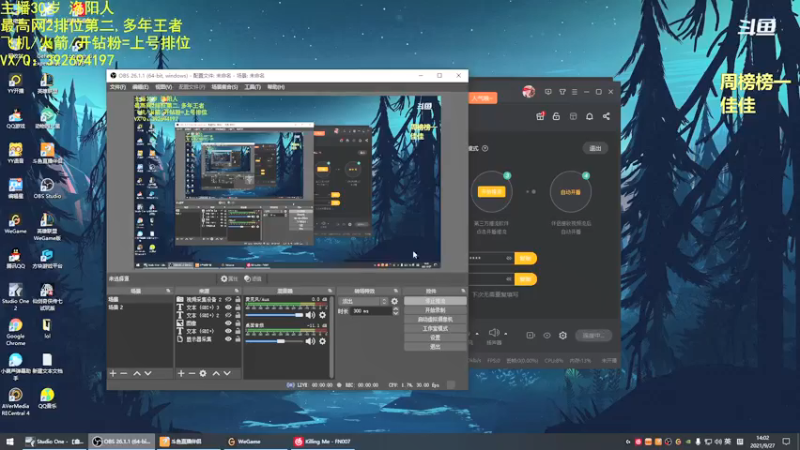Hide the 图像 source with eye icon
This screenshot has height=450, width=800.
[228, 323]
